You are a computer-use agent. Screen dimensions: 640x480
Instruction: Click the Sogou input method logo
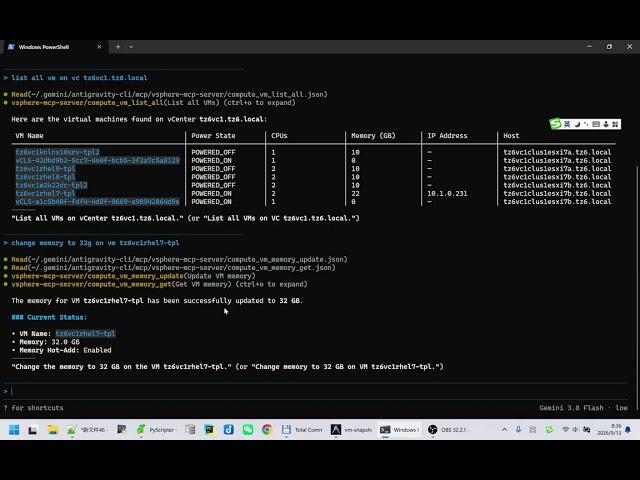(555, 123)
